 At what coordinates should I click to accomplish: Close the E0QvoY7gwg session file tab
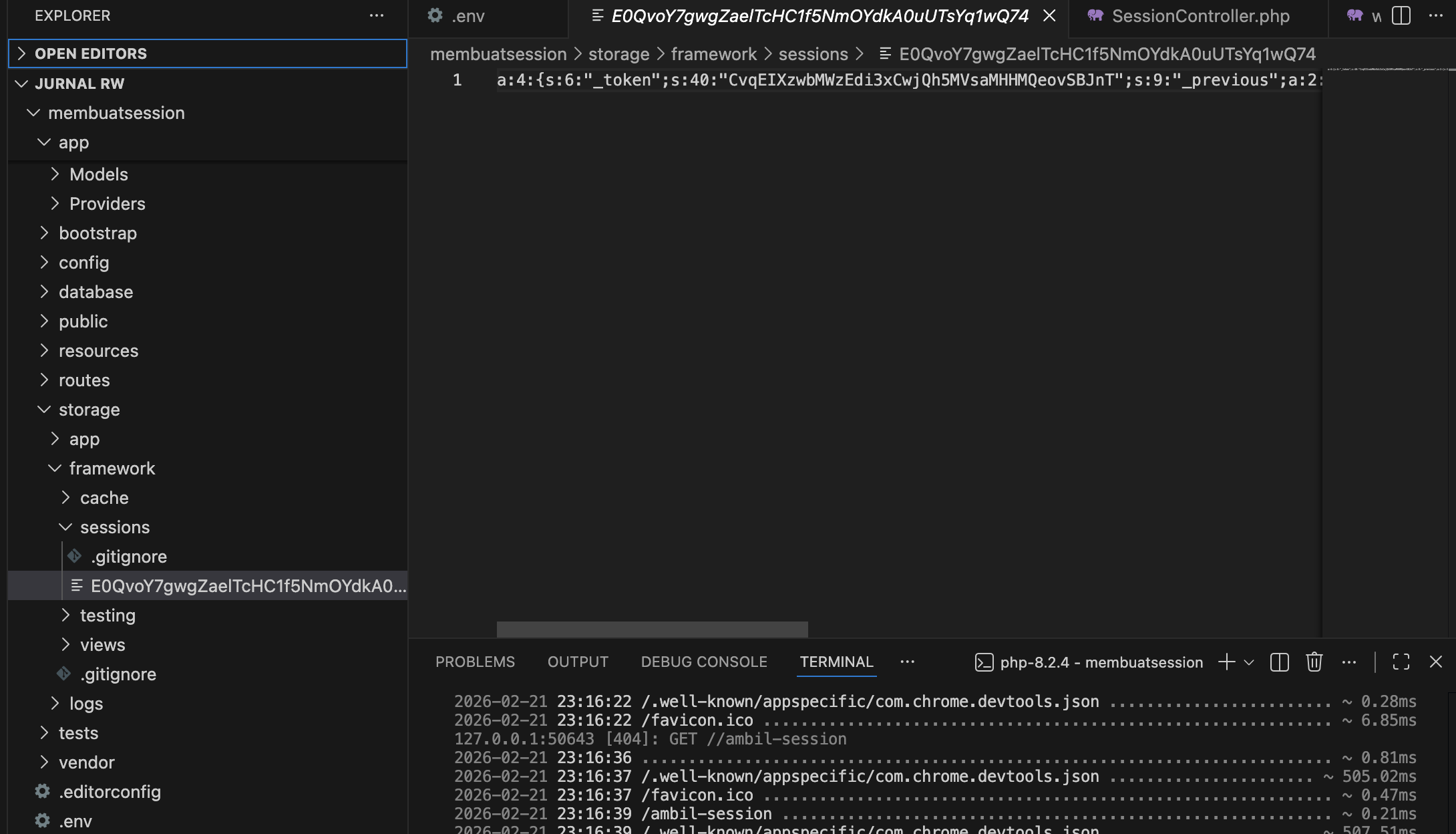[x=1049, y=15]
